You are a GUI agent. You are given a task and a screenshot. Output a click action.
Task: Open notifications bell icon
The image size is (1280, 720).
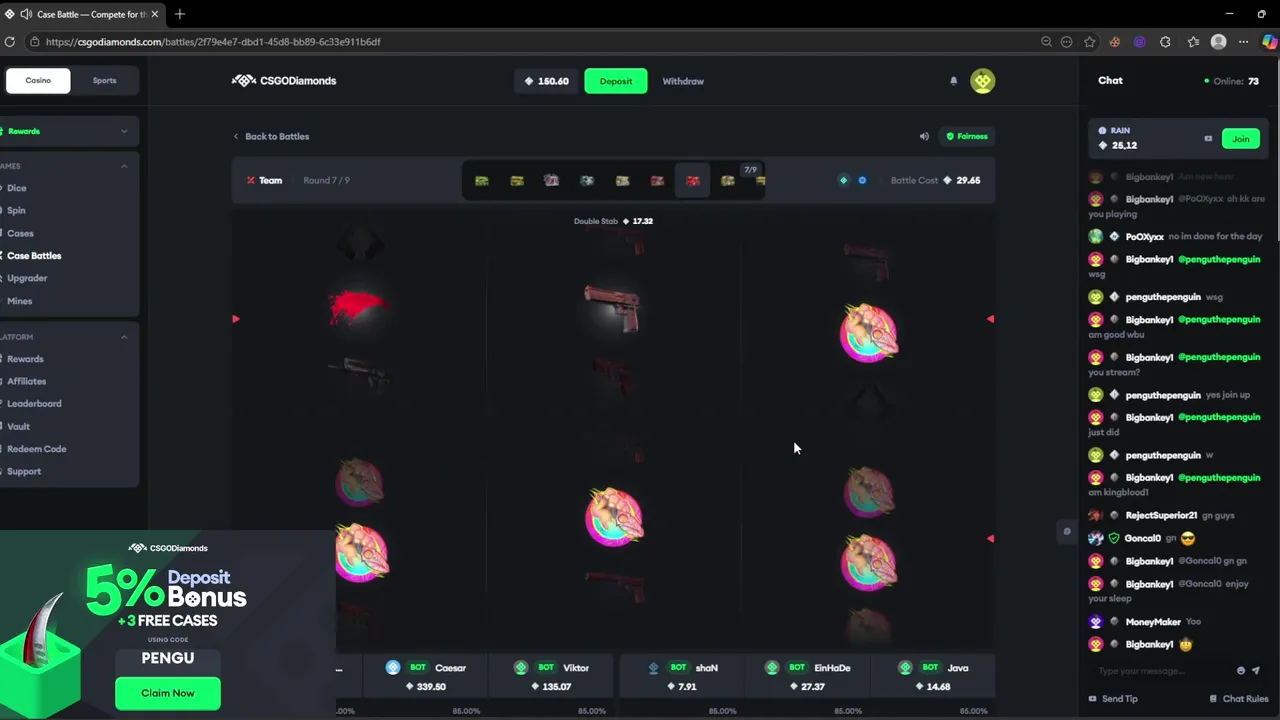click(x=953, y=81)
